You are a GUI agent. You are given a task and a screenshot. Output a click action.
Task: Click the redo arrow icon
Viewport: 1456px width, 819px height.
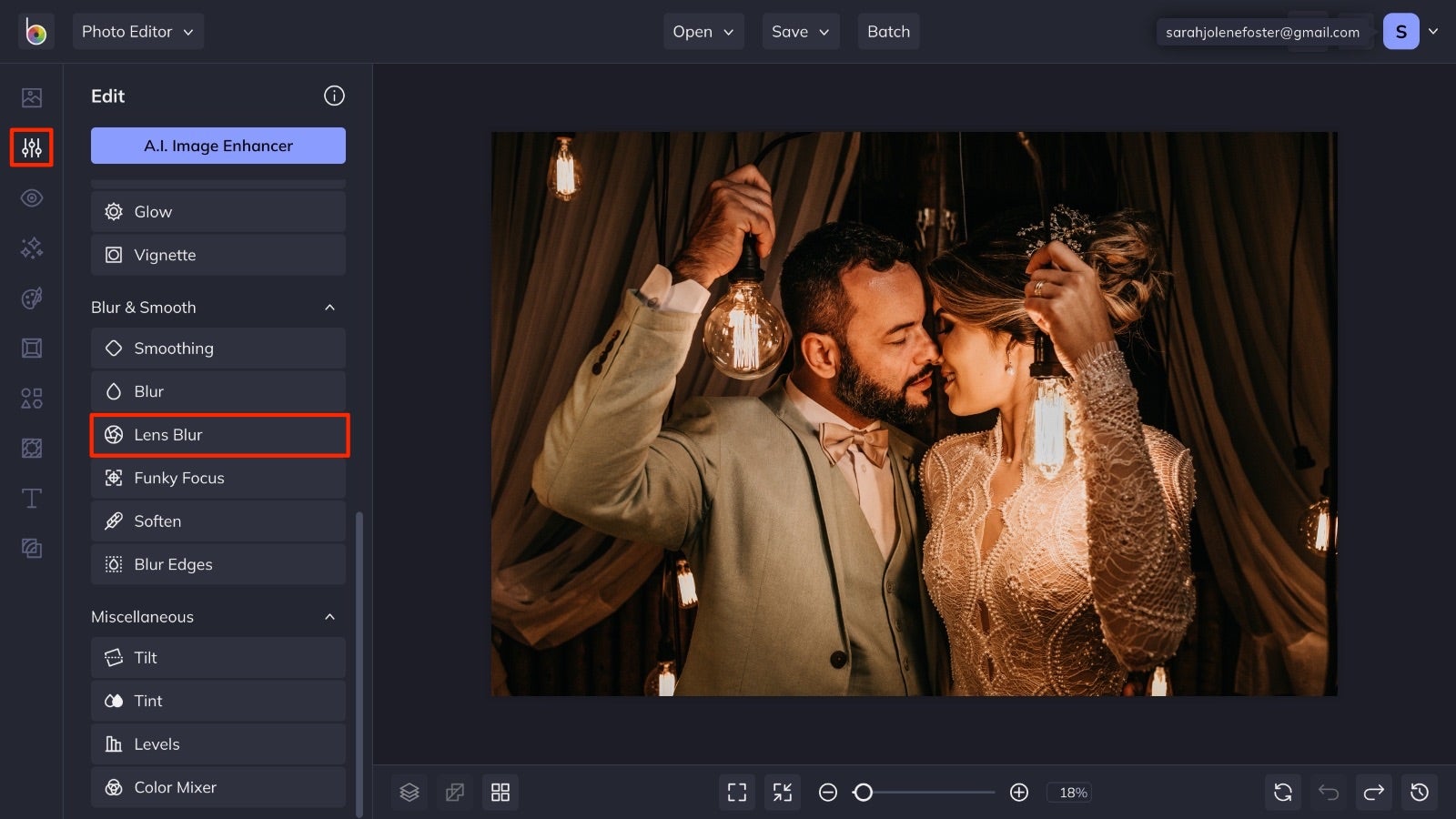point(1373,792)
